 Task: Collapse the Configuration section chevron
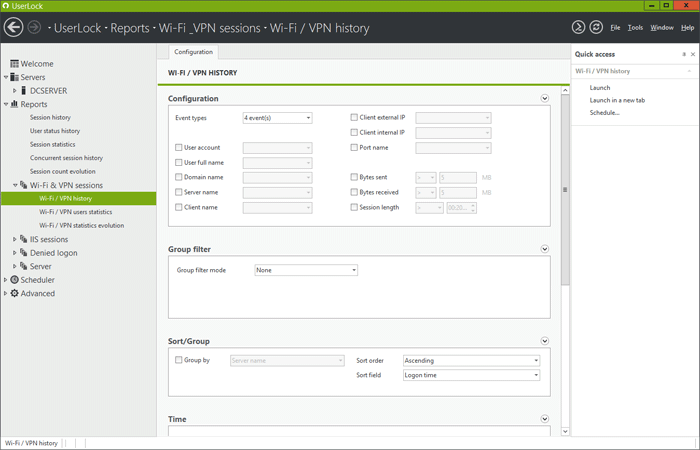[x=545, y=98]
